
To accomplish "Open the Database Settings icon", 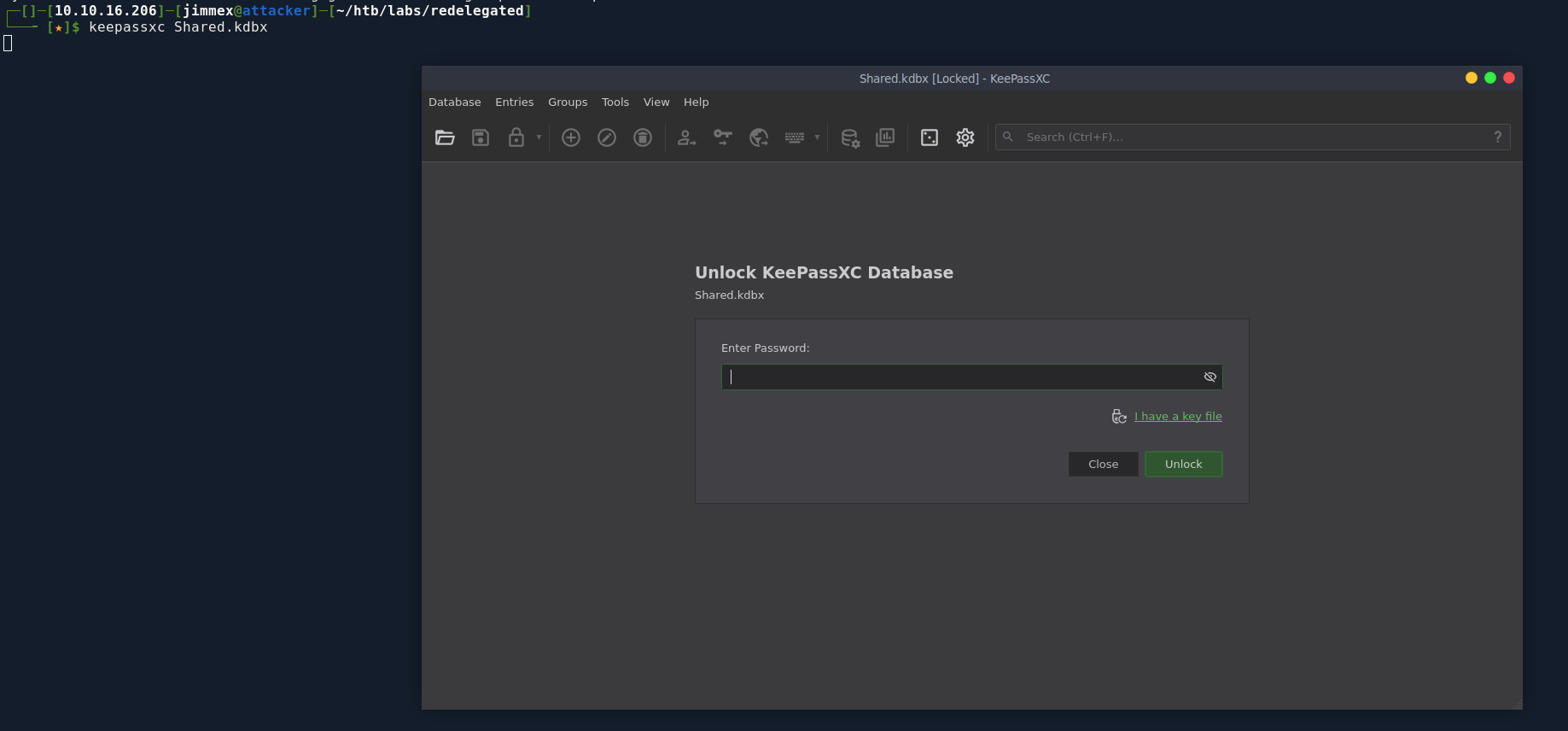I will pos(850,137).
